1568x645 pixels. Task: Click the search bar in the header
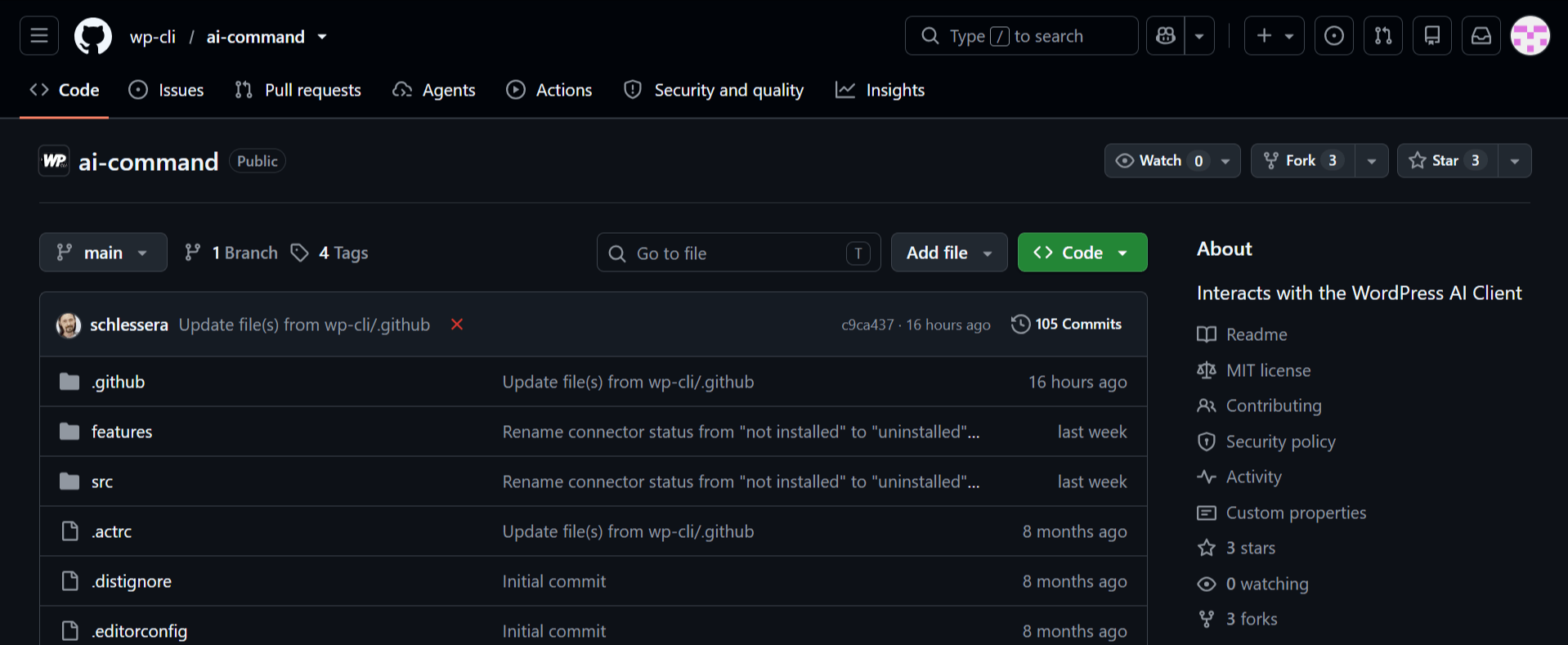tap(1021, 36)
